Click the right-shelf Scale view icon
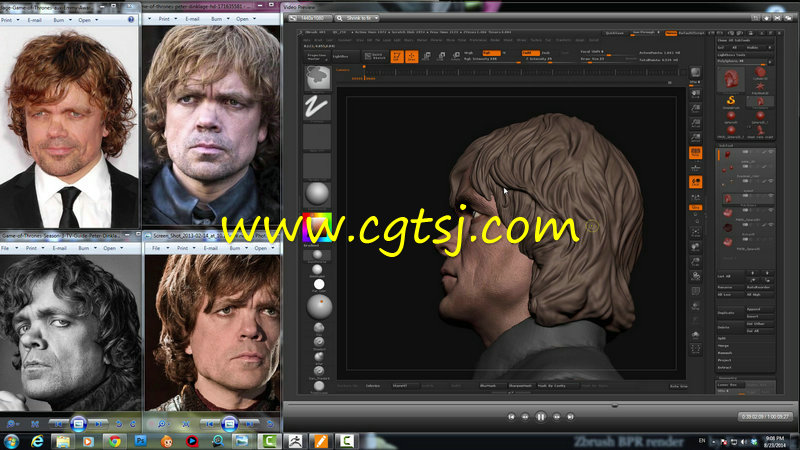Screen dimensions: 800x450 pyautogui.click(x=695, y=262)
